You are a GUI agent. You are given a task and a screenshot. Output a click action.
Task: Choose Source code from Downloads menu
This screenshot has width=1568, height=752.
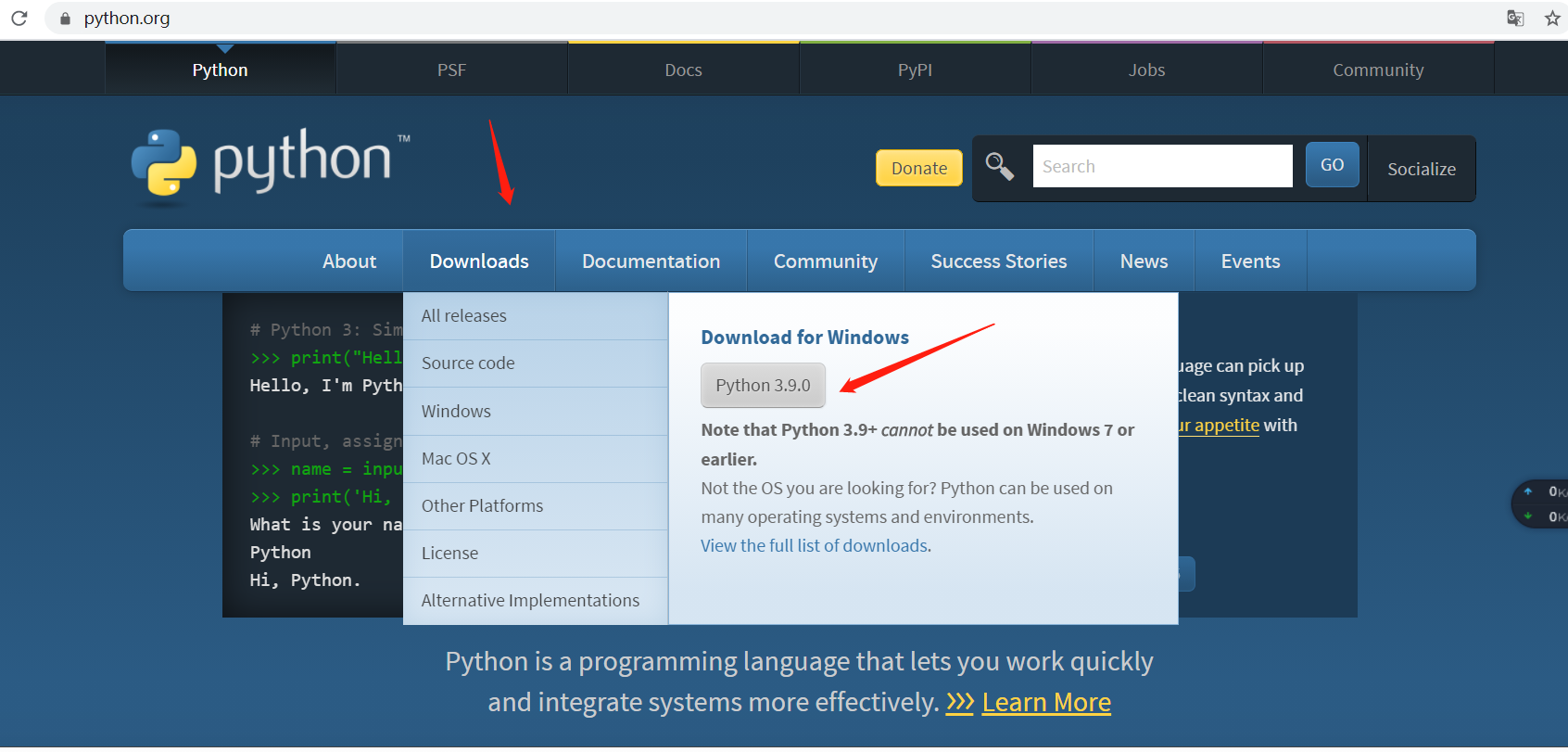click(536, 363)
